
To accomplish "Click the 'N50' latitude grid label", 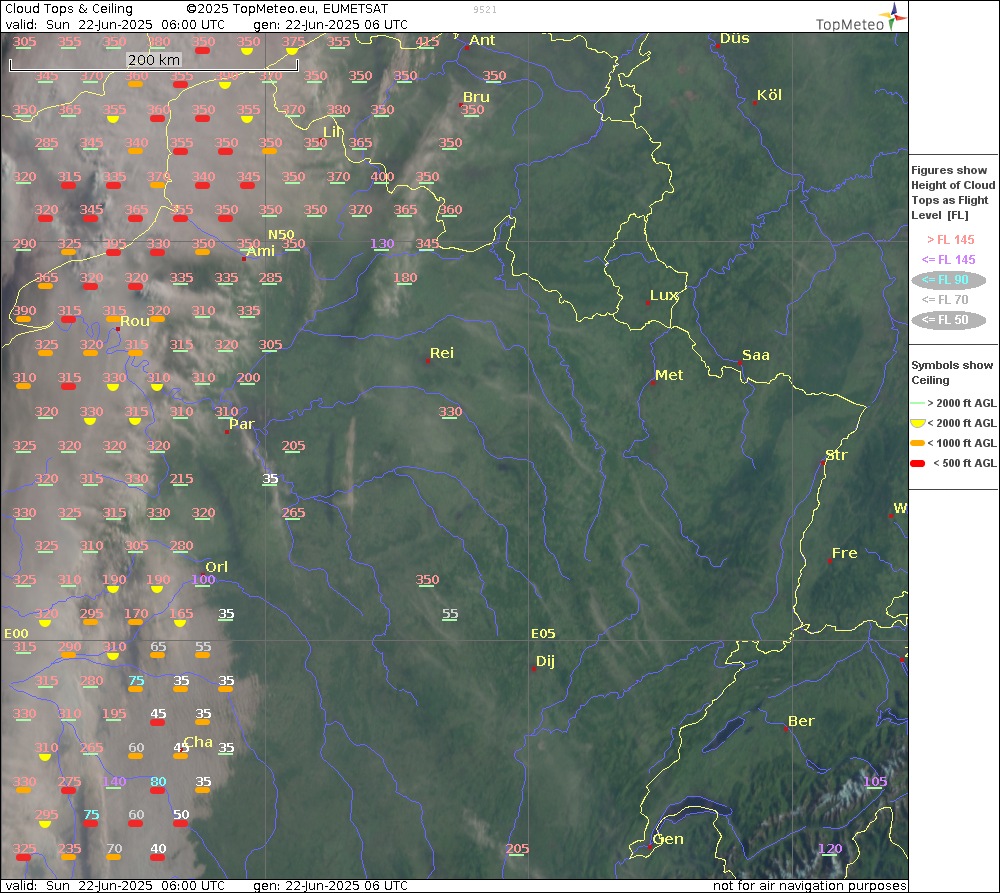I will pyautogui.click(x=281, y=235).
